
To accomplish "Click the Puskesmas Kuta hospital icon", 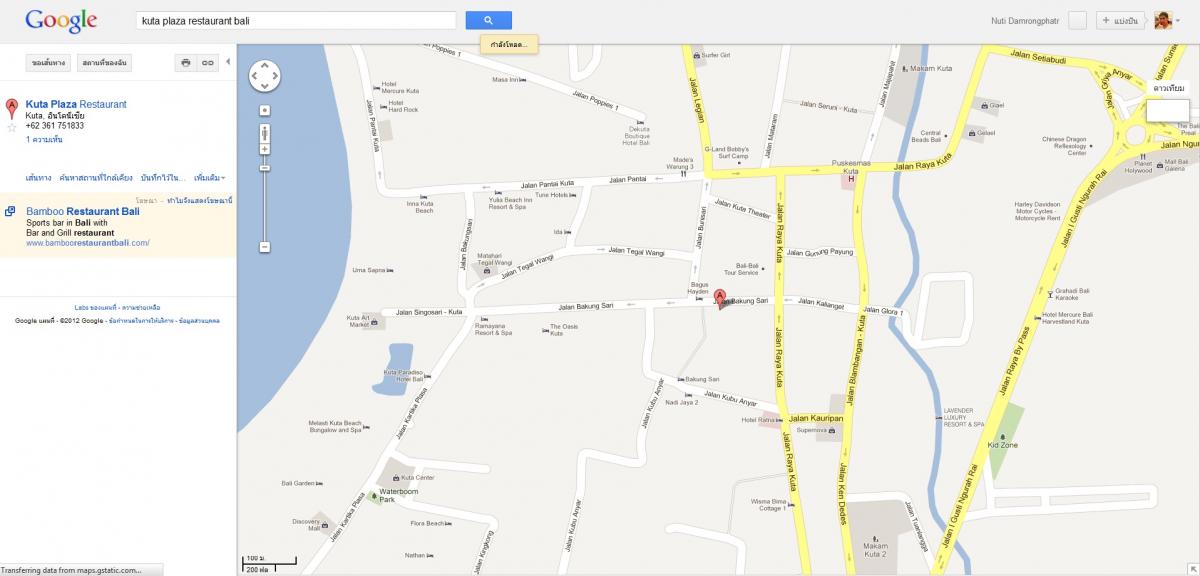I will [851, 179].
